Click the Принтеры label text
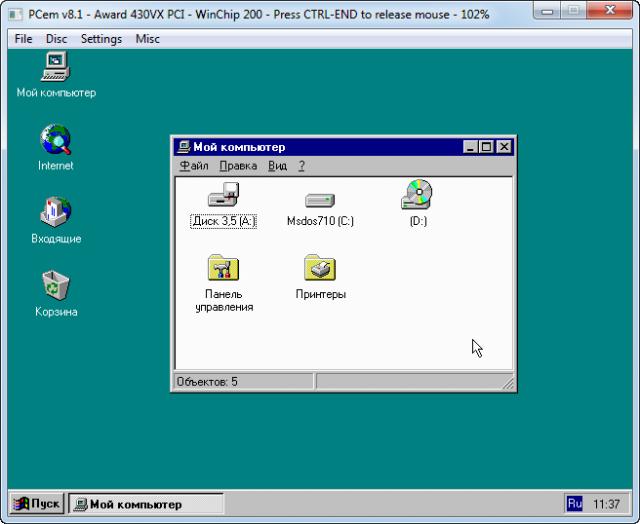 pos(321,294)
